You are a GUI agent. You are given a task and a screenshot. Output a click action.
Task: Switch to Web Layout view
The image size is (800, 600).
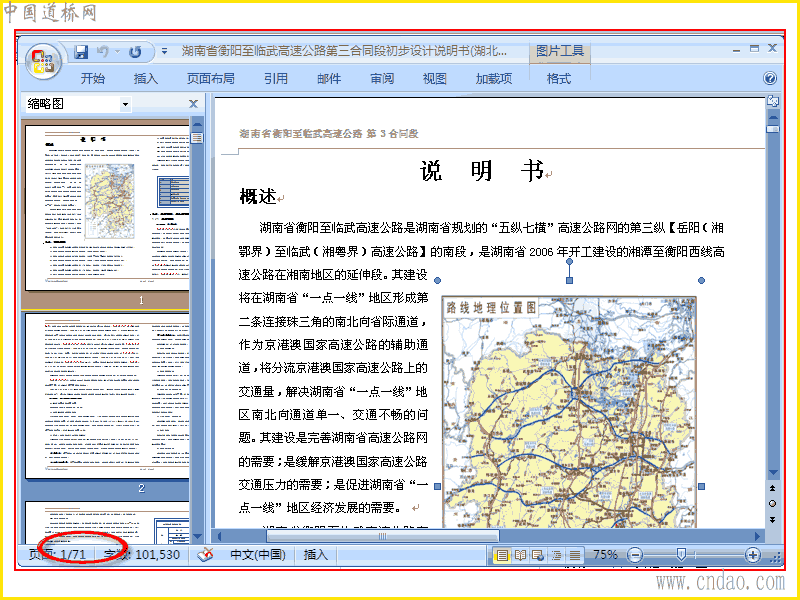click(538, 555)
